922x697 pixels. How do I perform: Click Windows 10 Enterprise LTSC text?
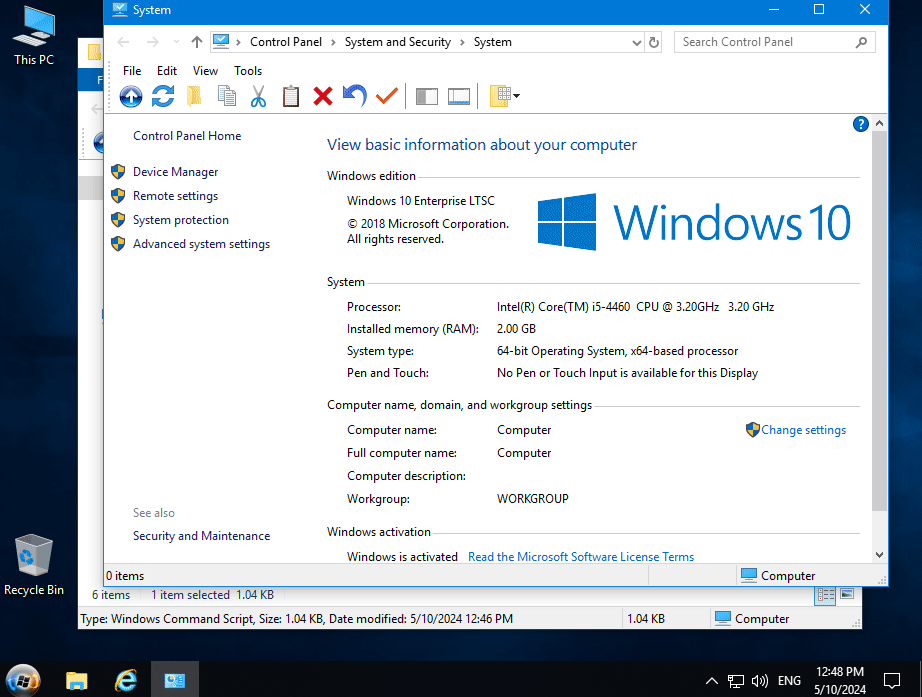point(420,201)
